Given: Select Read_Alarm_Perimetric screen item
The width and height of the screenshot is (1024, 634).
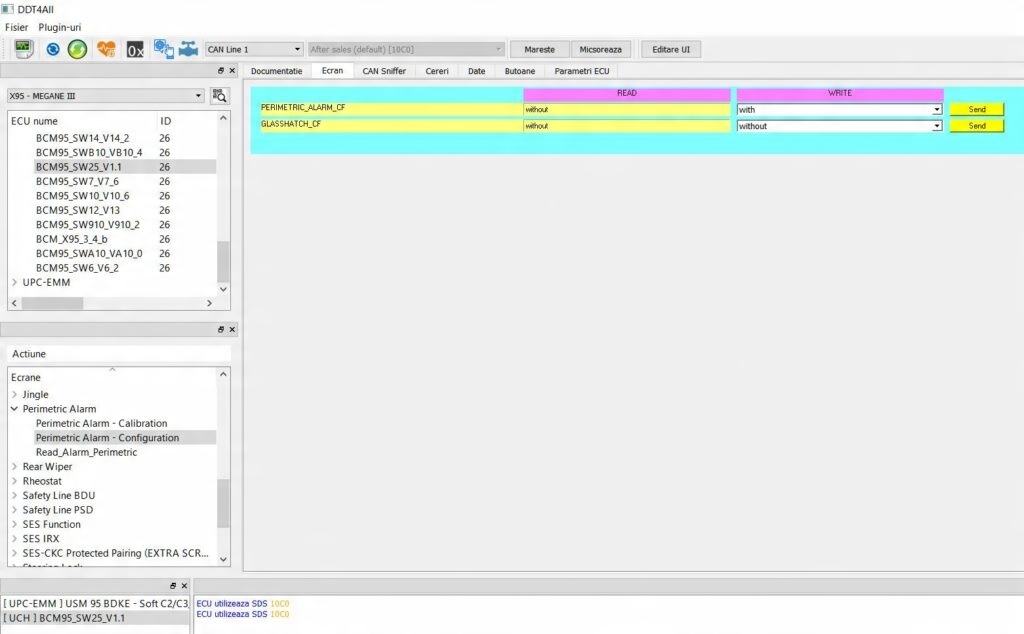Looking at the screenshot, I should coord(86,452).
